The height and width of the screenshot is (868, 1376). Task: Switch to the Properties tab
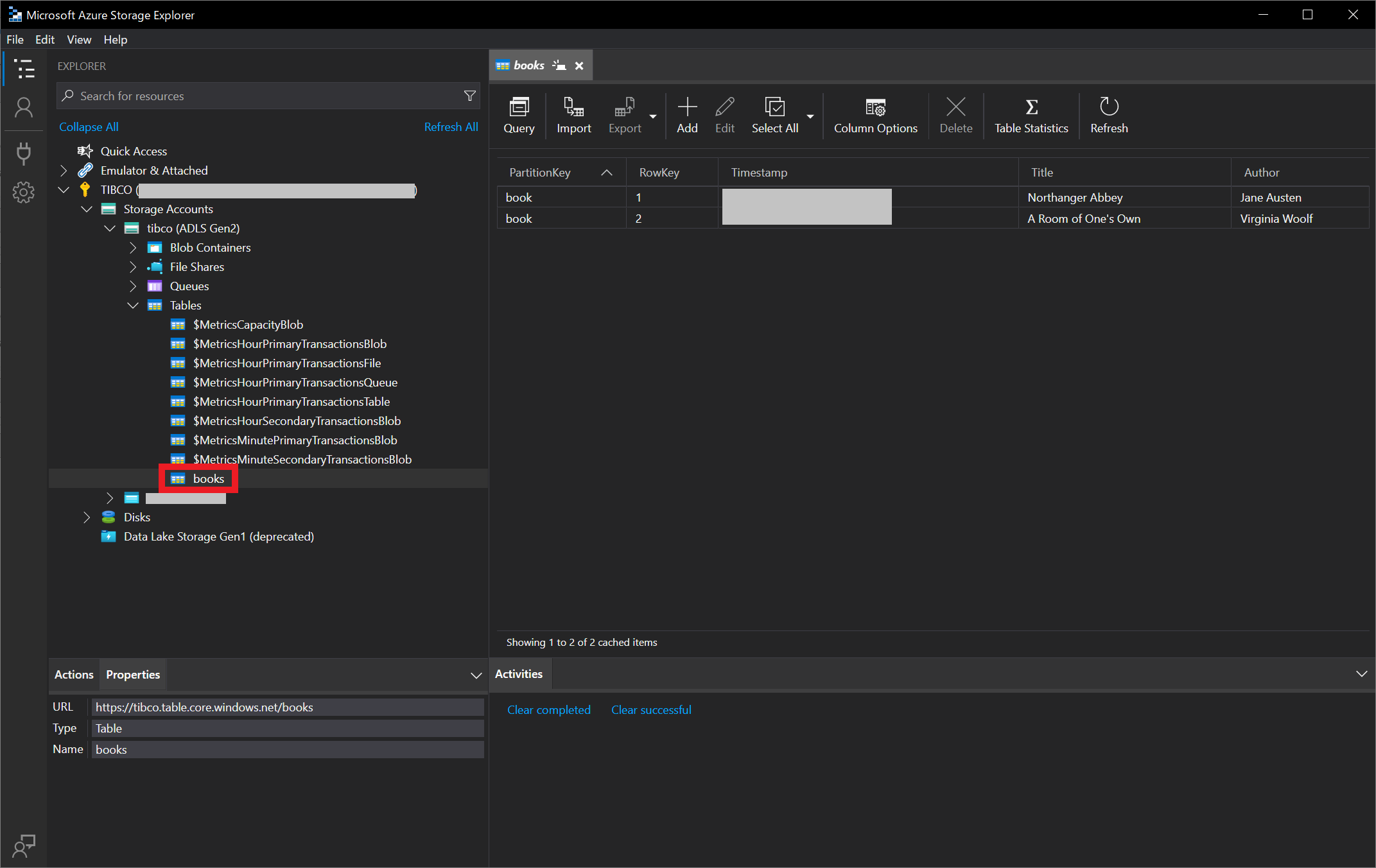(133, 674)
